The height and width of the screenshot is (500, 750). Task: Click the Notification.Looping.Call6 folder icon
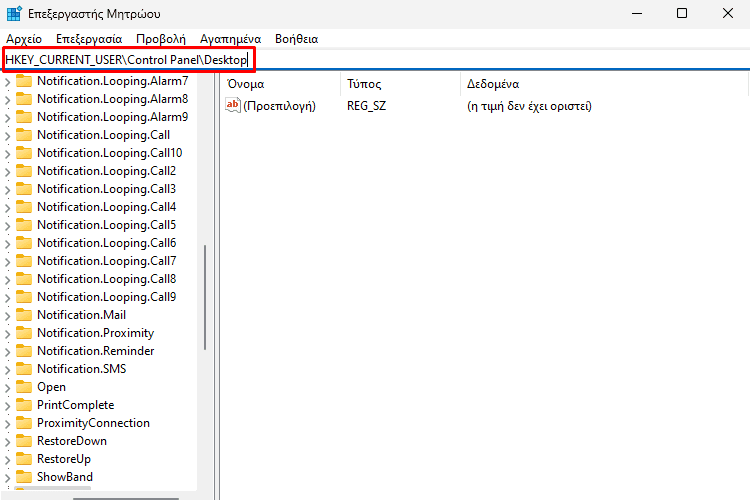(x=24, y=243)
